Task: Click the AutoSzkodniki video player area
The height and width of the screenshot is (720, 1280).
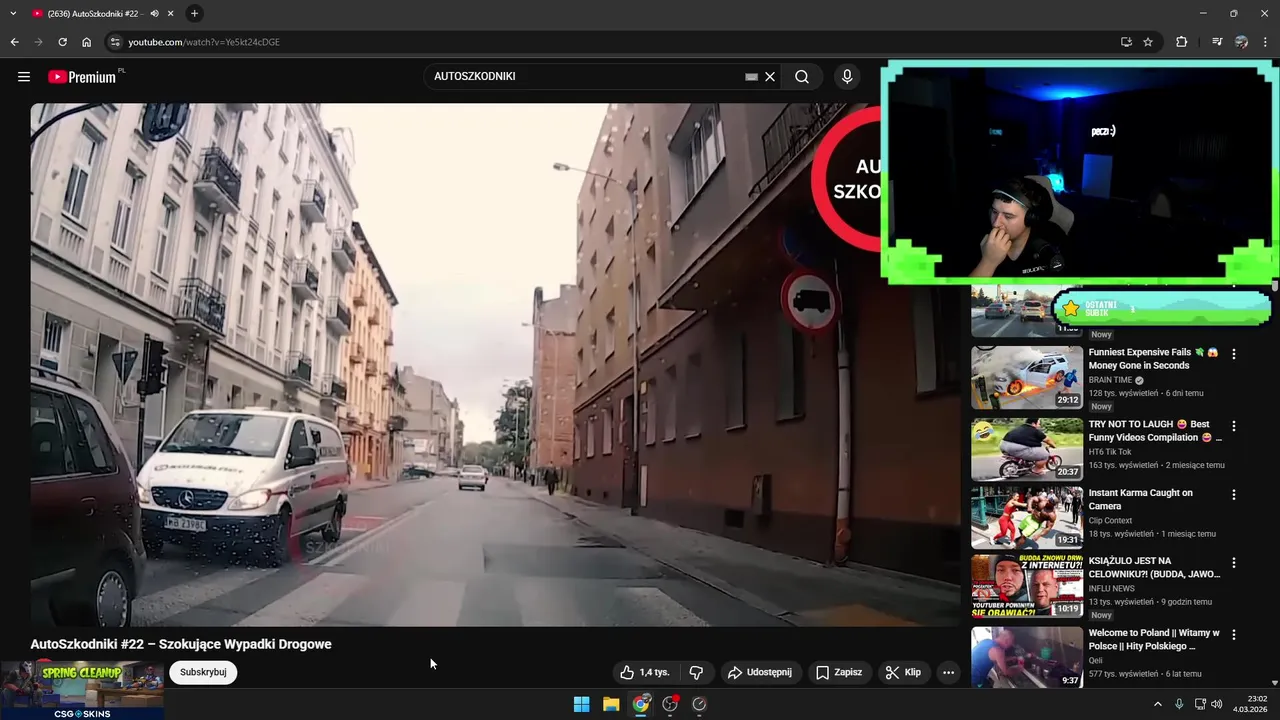Action: click(495, 364)
